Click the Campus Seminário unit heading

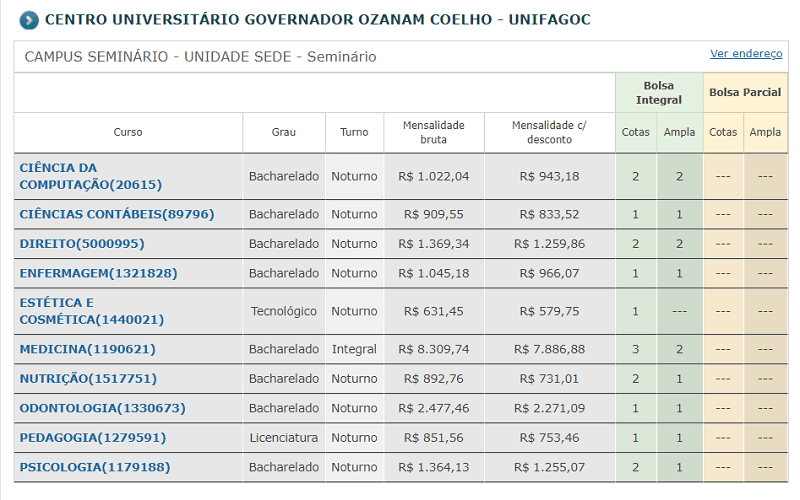200,57
